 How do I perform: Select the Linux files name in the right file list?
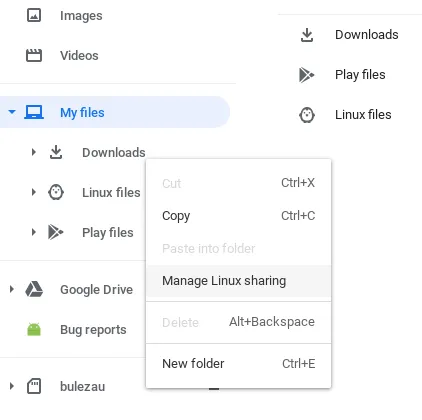363,115
